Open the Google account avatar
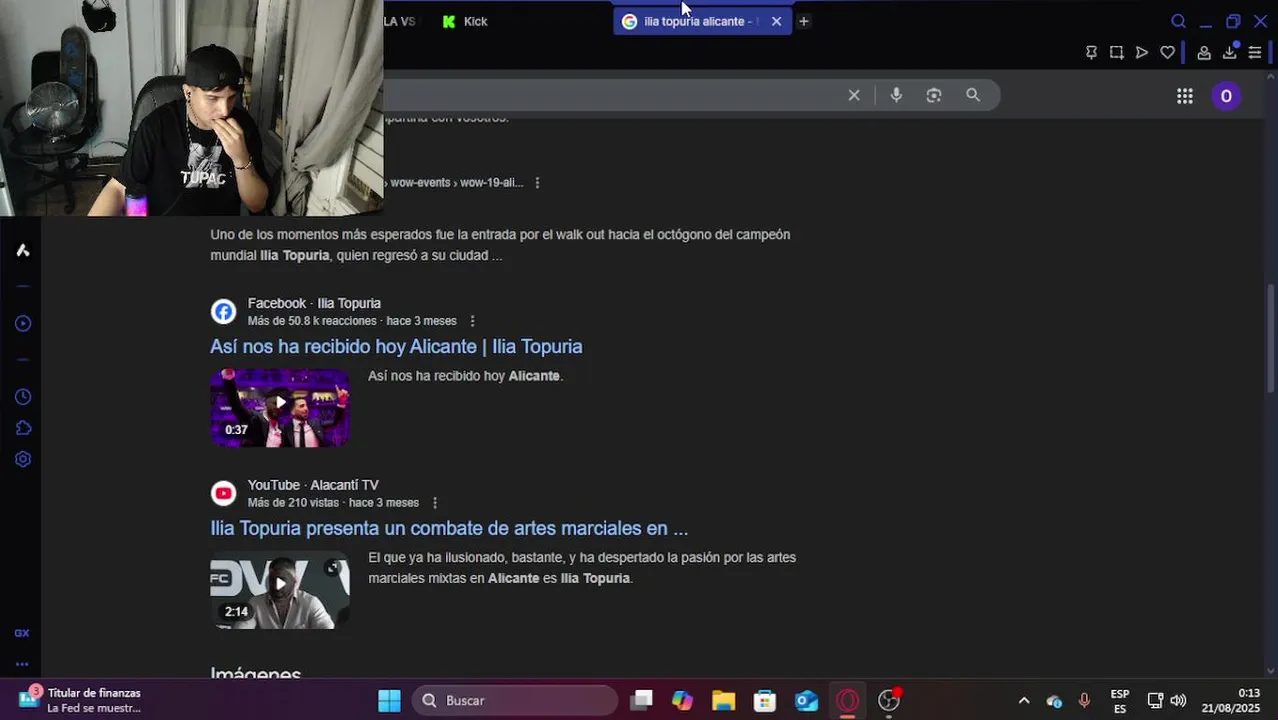The image size is (1278, 720). click(x=1226, y=96)
